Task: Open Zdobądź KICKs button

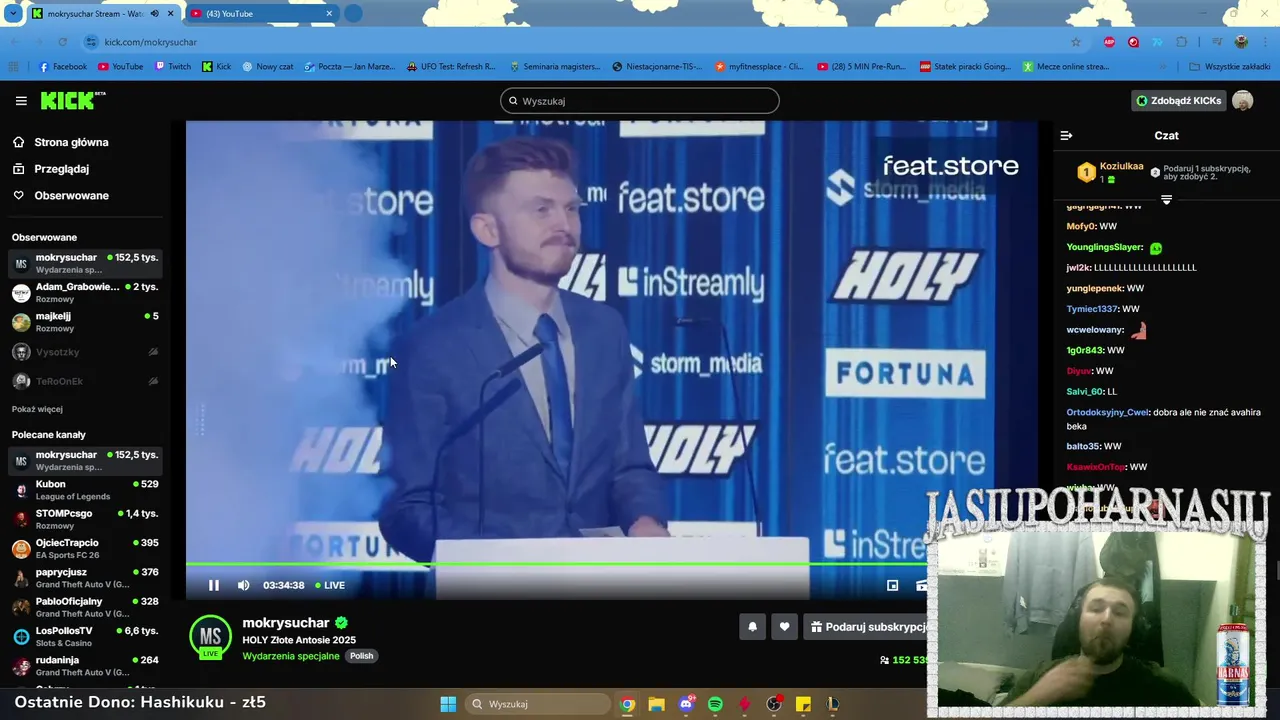Action: [x=1179, y=101]
